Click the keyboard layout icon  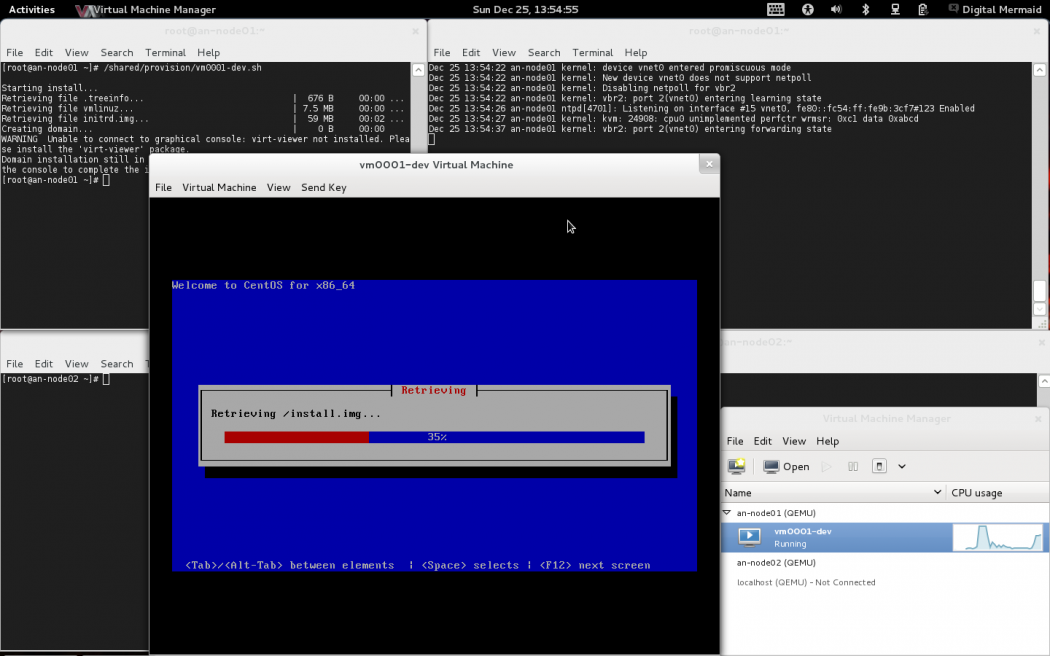click(775, 9)
